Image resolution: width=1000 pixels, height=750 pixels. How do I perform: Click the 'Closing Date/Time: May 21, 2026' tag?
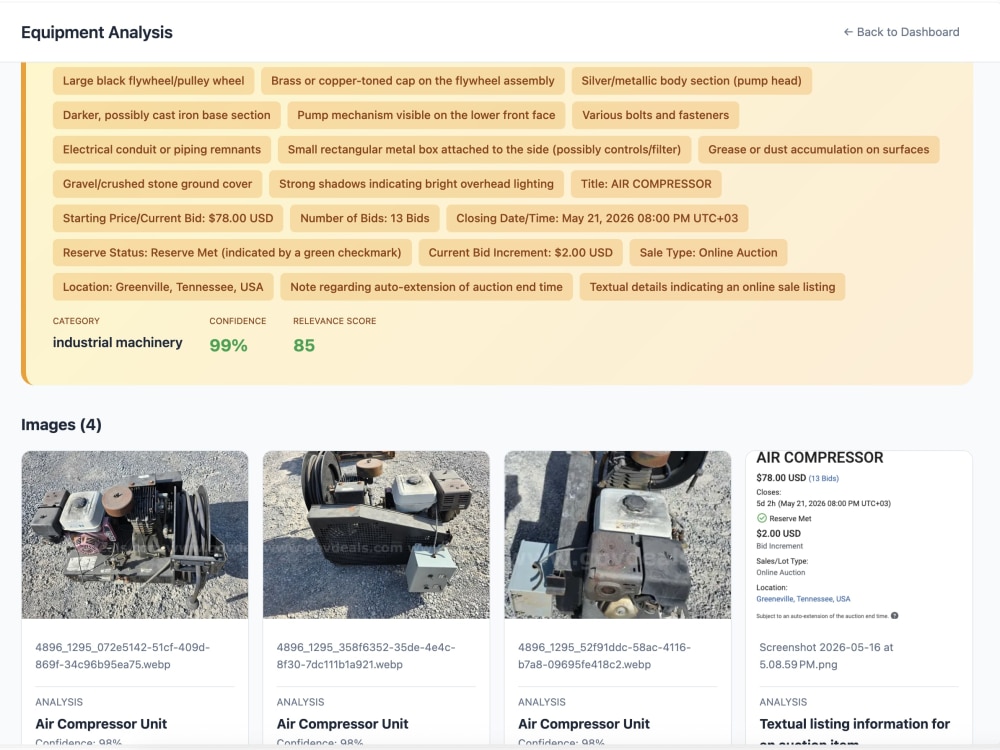point(597,219)
